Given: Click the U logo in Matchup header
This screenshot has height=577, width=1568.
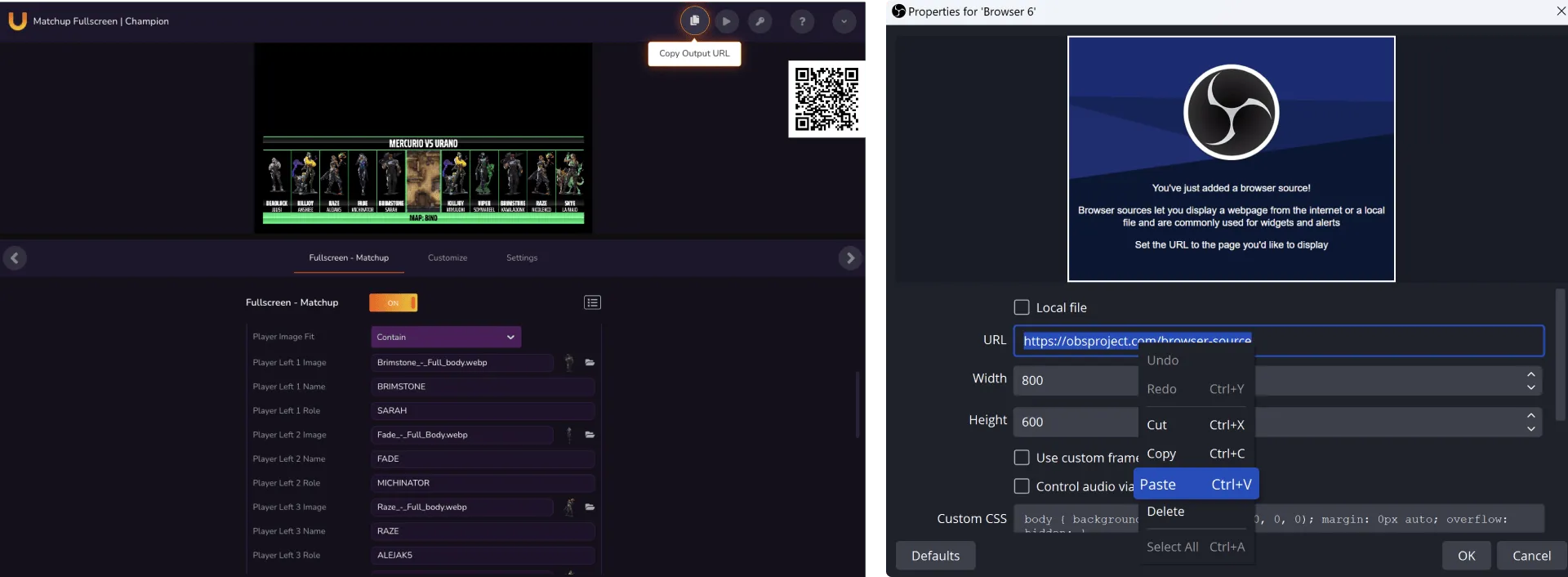Looking at the screenshot, I should (x=17, y=21).
